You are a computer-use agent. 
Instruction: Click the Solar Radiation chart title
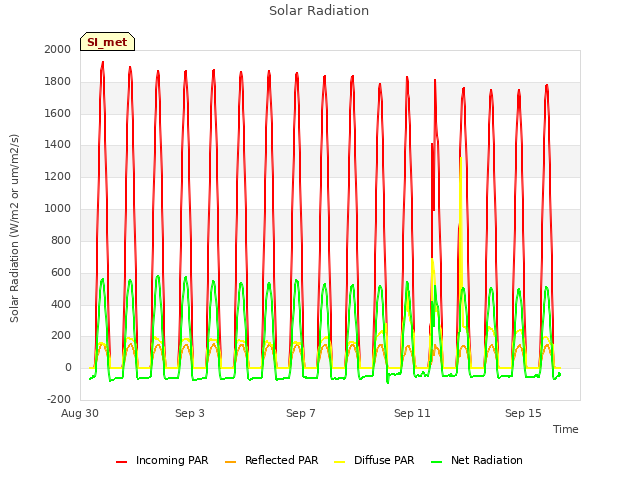point(319,11)
